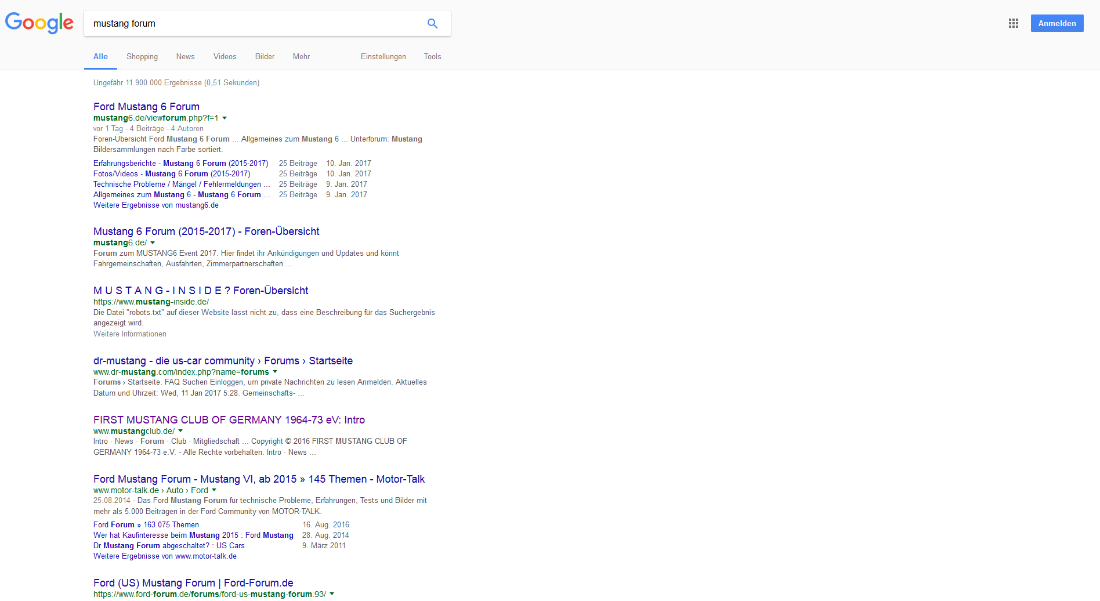Open the Ford Mustang 6 Forum result
The width and height of the screenshot is (1100, 601).
pos(146,107)
